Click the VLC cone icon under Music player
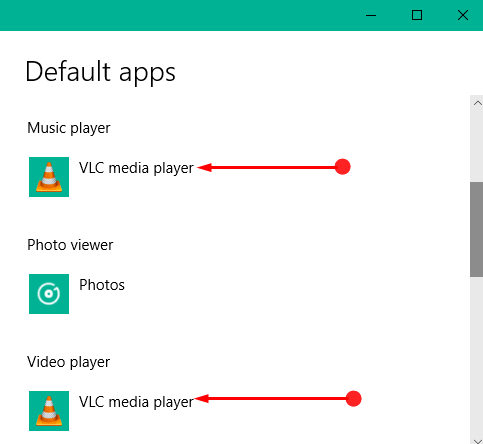Image resolution: width=483 pixels, height=444 pixels. pos(49,177)
